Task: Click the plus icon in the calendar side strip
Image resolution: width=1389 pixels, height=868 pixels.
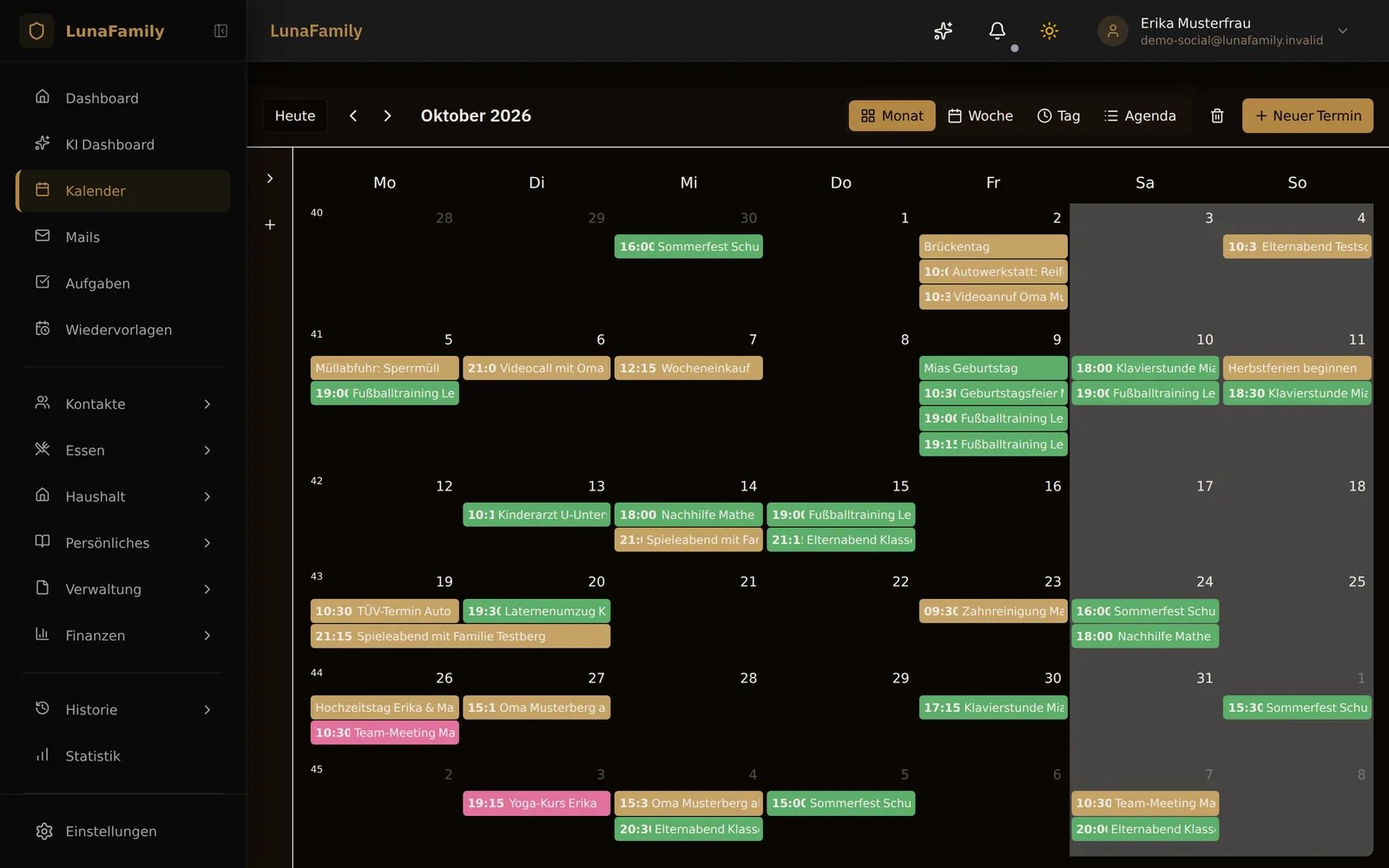Action: coord(270,225)
